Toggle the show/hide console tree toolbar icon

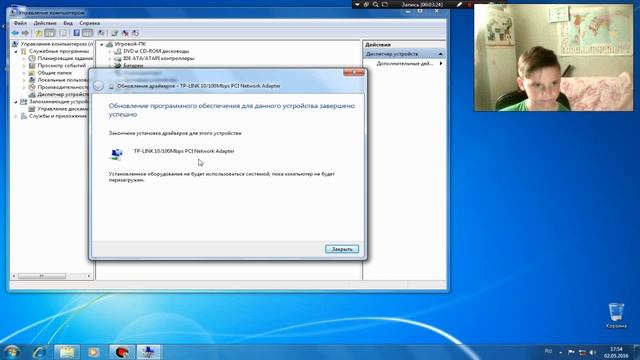click(x=50, y=33)
